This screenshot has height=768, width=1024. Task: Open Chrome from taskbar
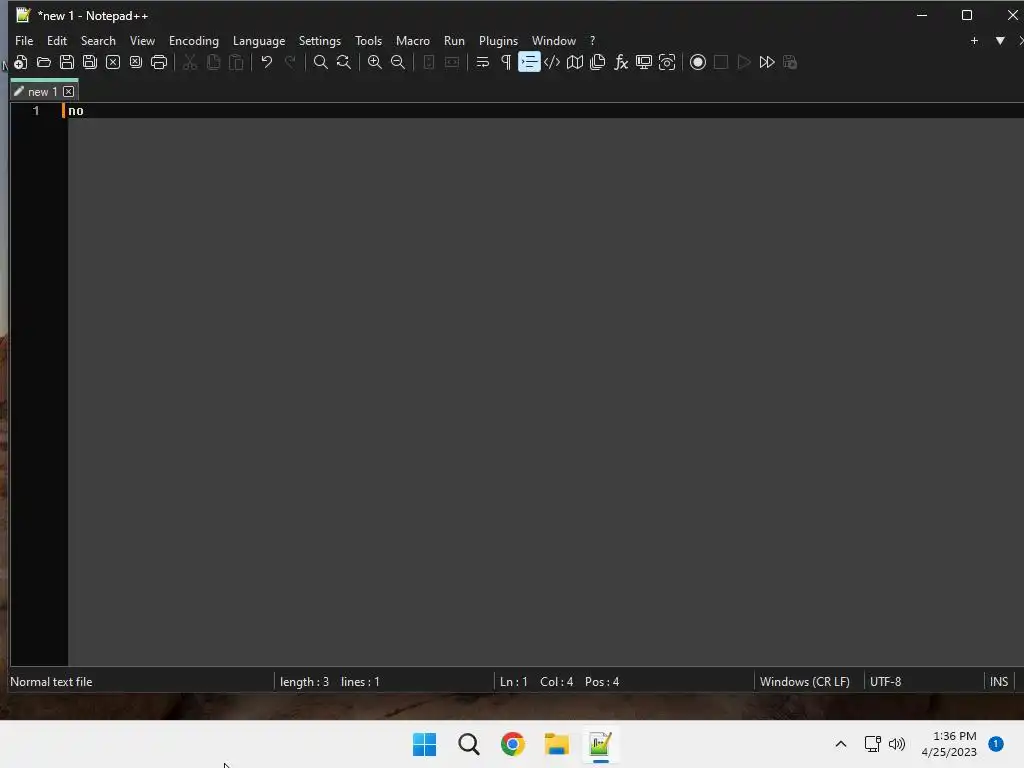513,744
